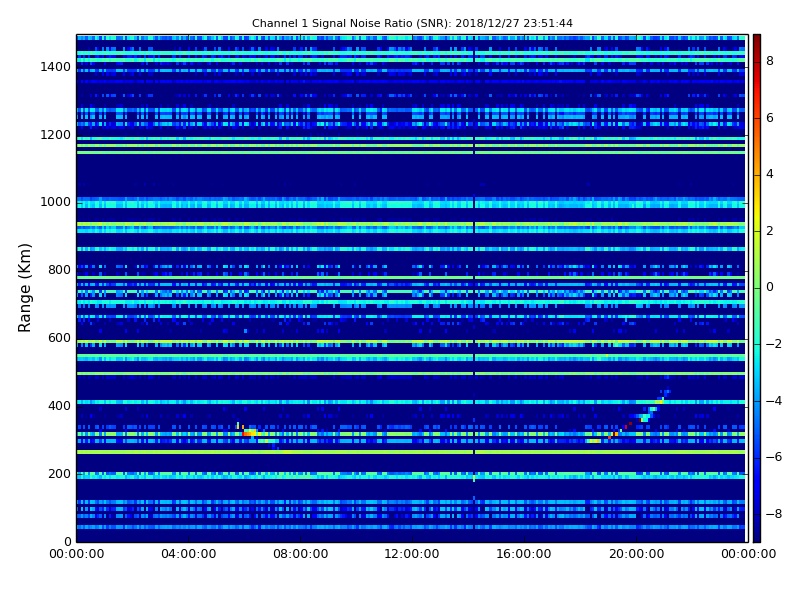This screenshot has width=800, height=600.
Task: Click the rising echo trace near 20:30 at 370 km
Action: [x=646, y=416]
